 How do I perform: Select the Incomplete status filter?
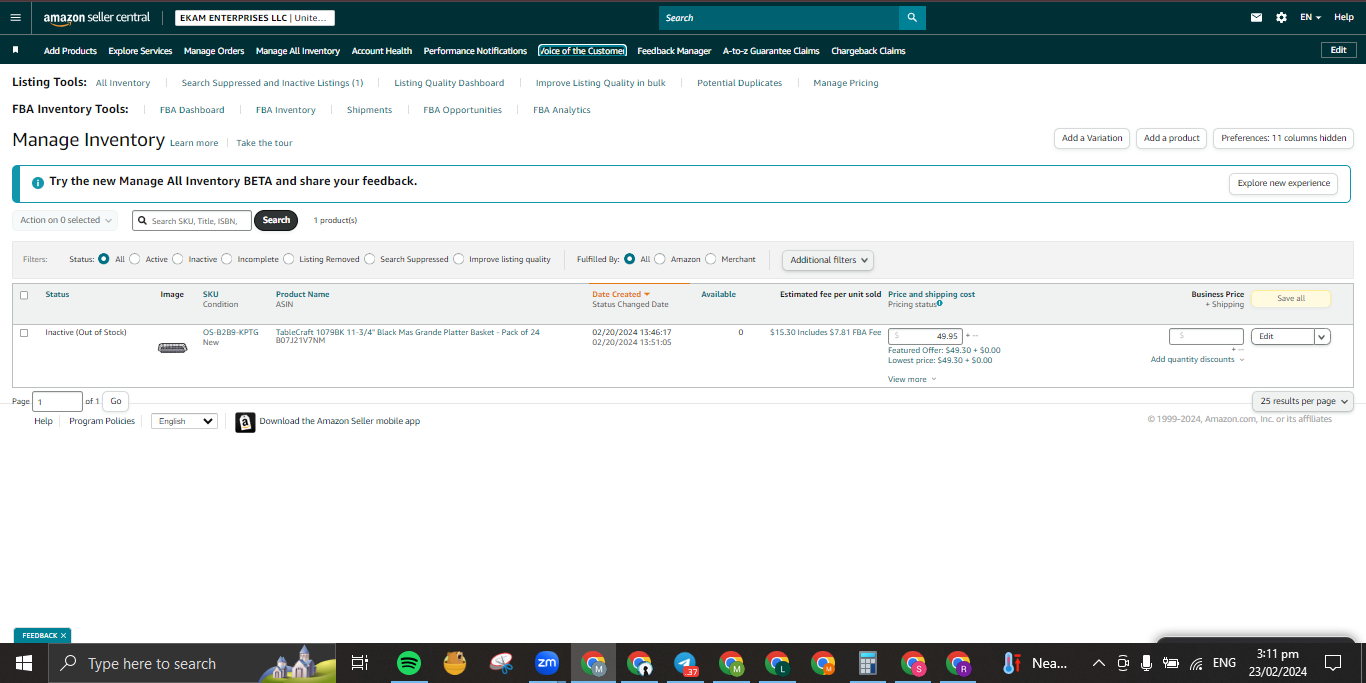(227, 259)
